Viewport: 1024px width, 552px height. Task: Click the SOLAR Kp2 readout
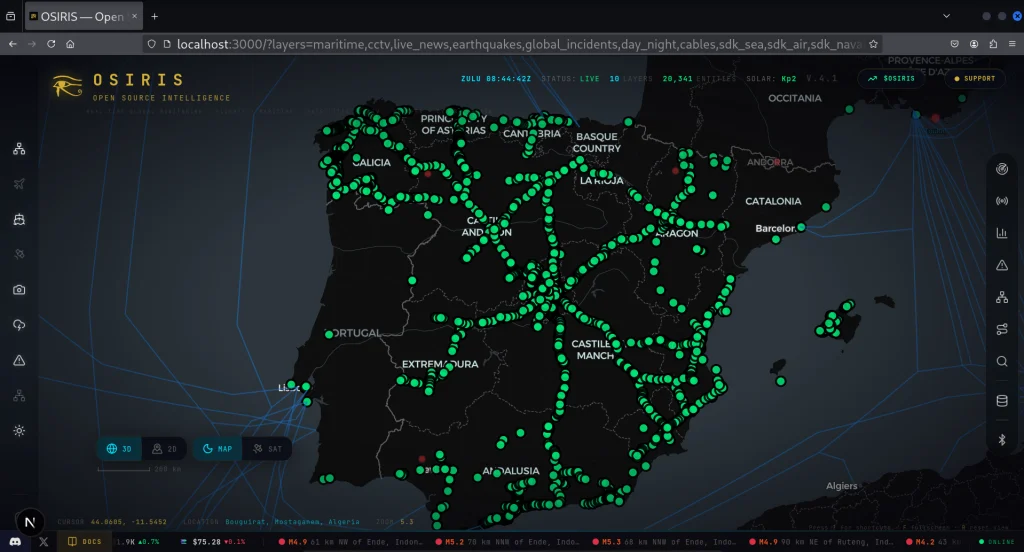point(771,78)
